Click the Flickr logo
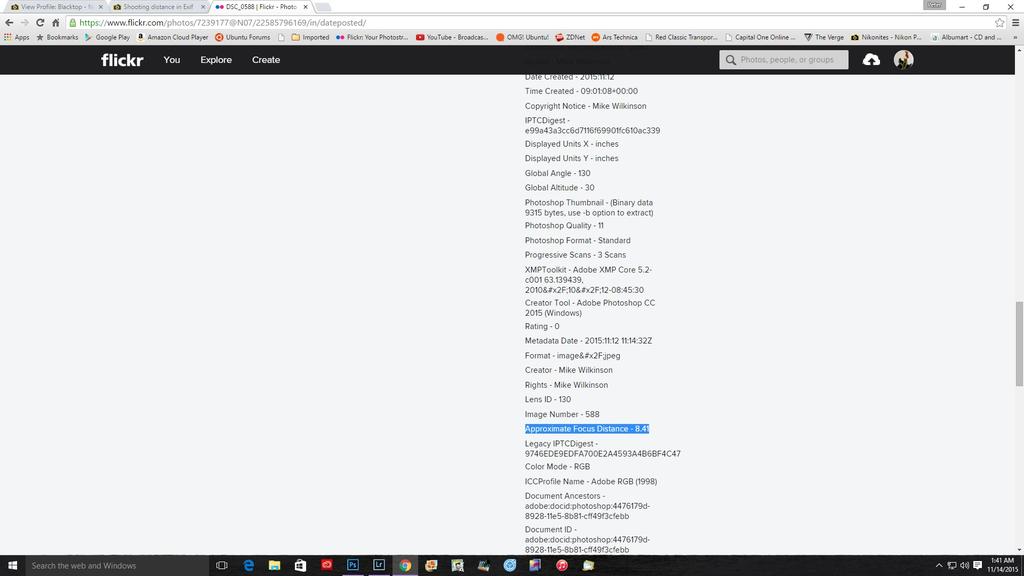 coord(122,60)
